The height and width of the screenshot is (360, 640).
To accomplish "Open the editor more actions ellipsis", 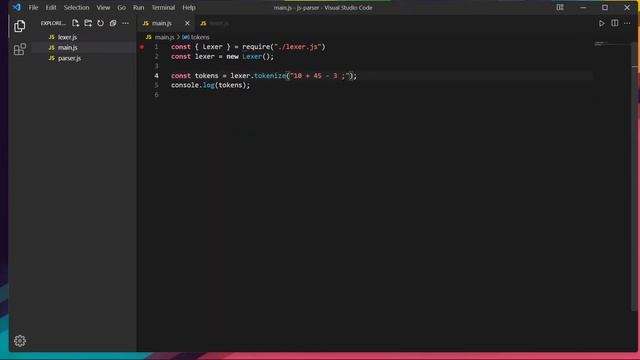I will click(x=627, y=23).
